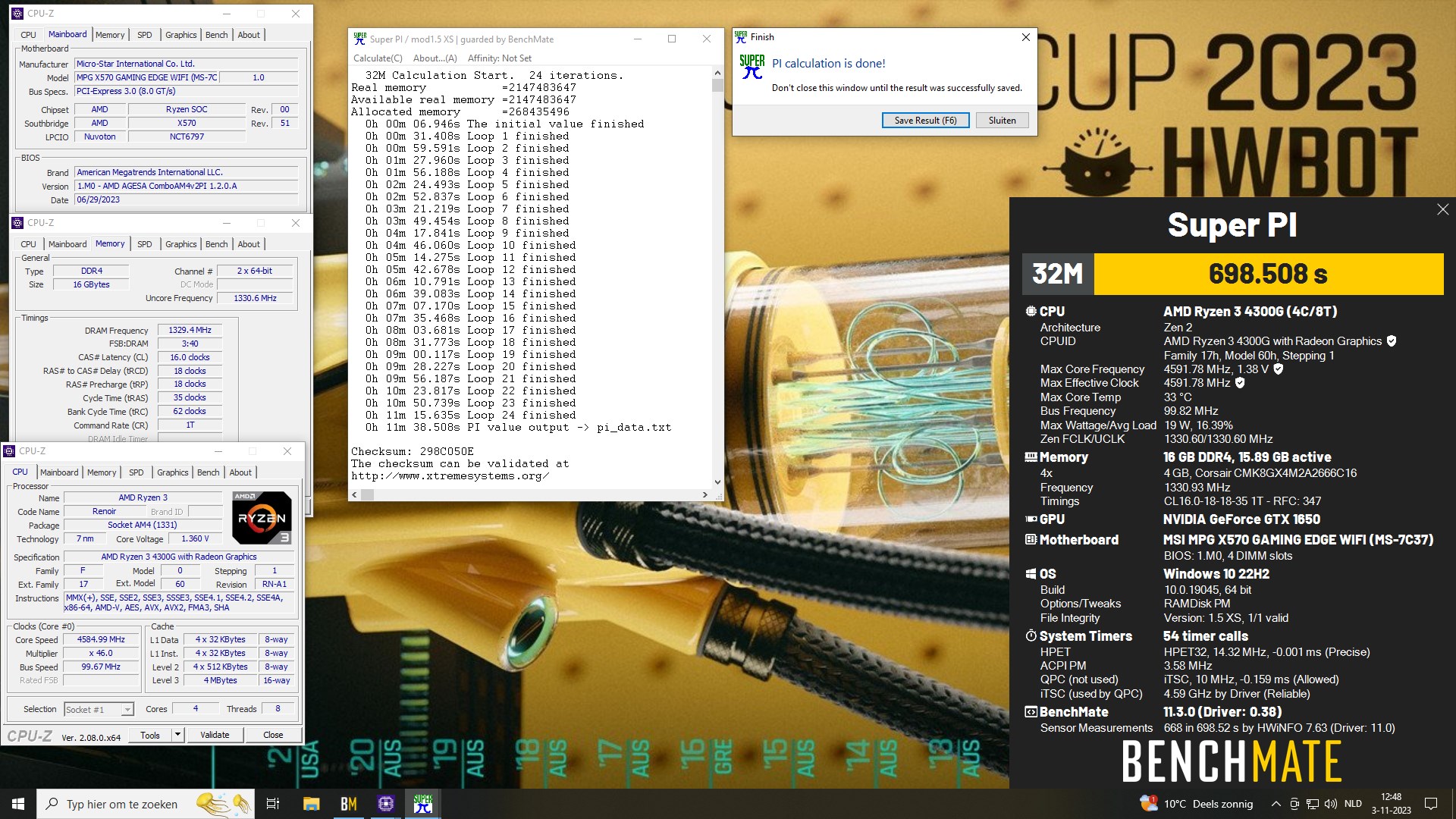Click the OS Windows icon in BenchMate panel
This screenshot has width=1456, height=819.
click(x=1031, y=574)
